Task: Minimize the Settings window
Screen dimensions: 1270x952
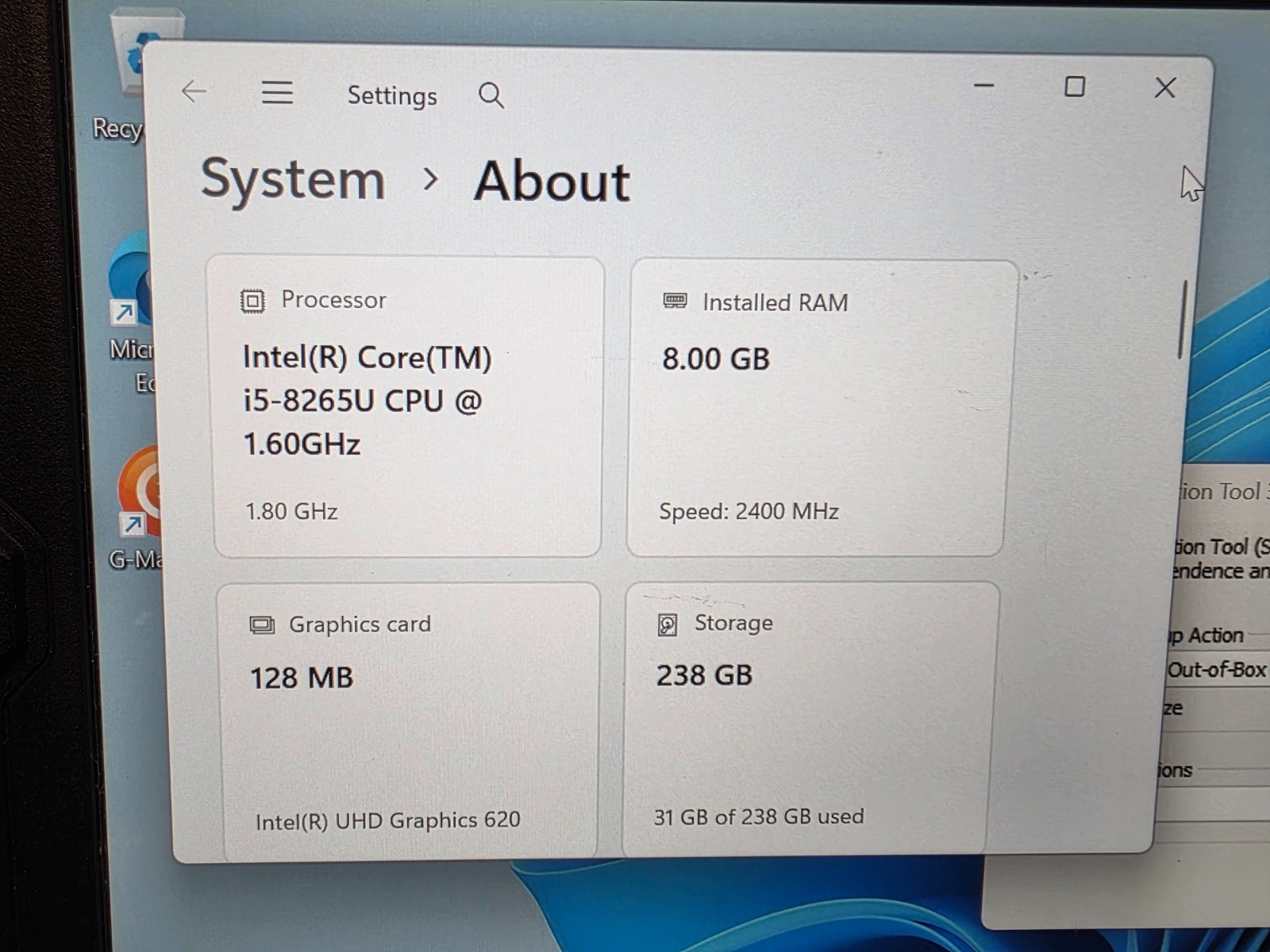Action: click(x=984, y=86)
